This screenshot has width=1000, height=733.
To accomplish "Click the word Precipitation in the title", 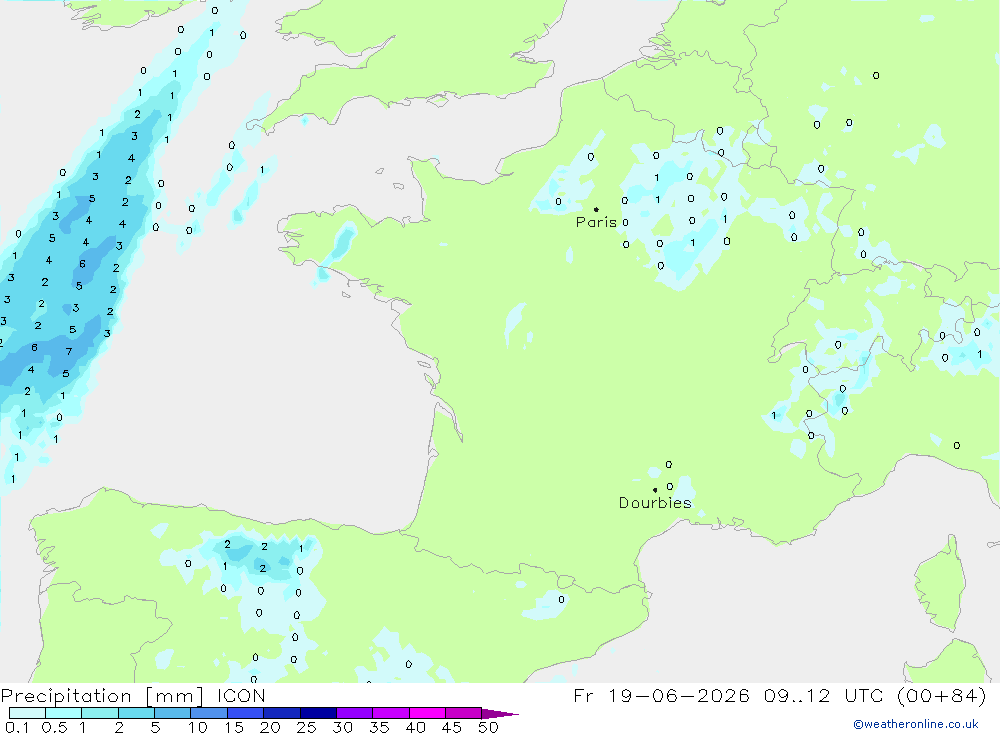I will click(66, 696).
